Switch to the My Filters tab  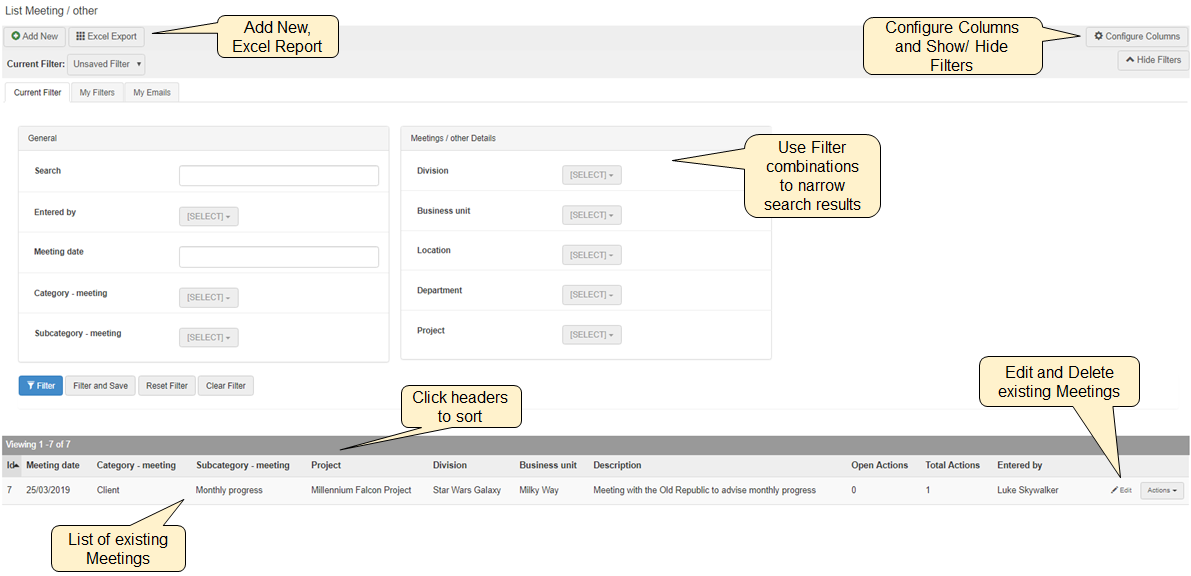tap(97, 93)
